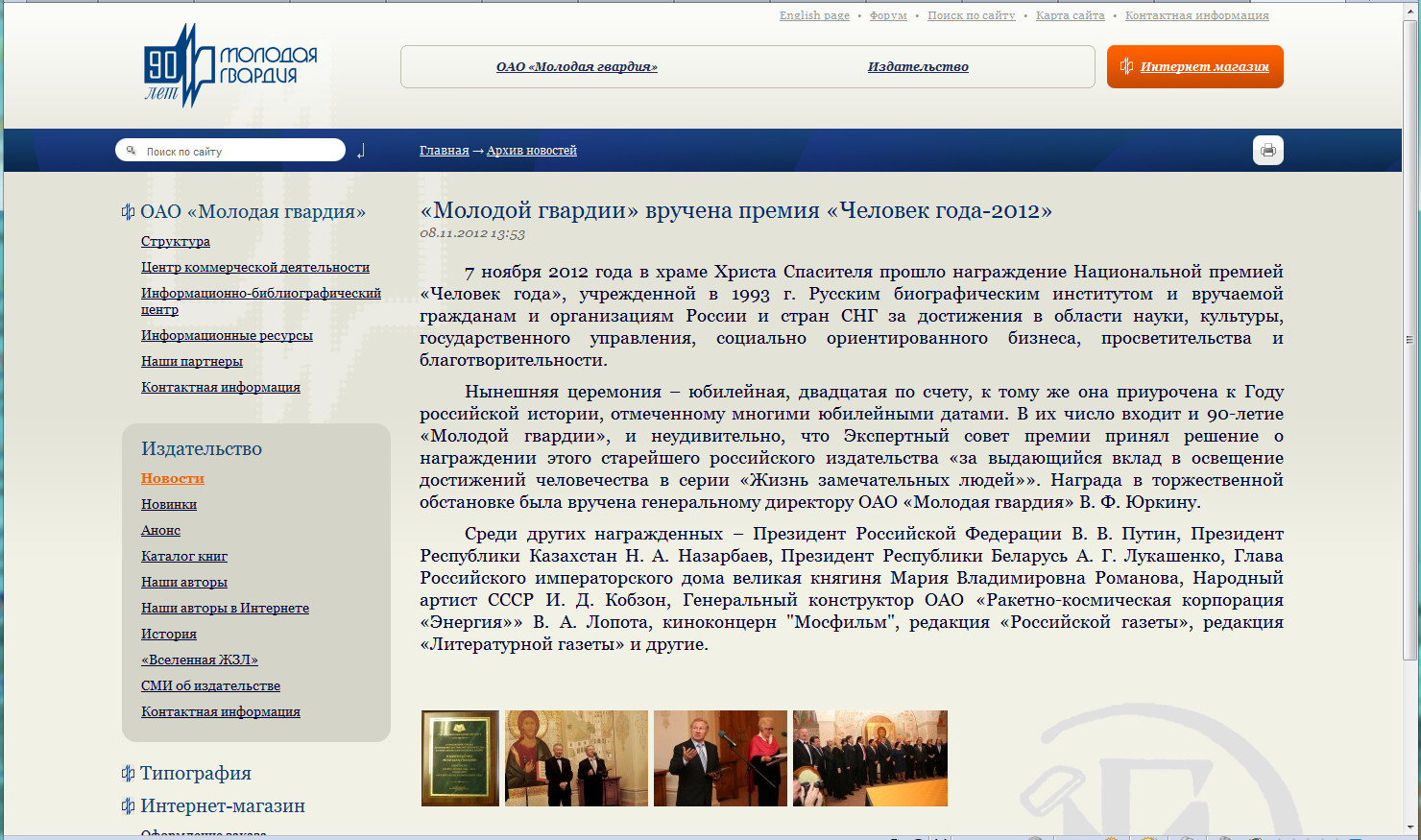Image resolution: width=1421 pixels, height=840 pixels.
Task: Click the scrollbar down arrow
Action: (x=1409, y=828)
